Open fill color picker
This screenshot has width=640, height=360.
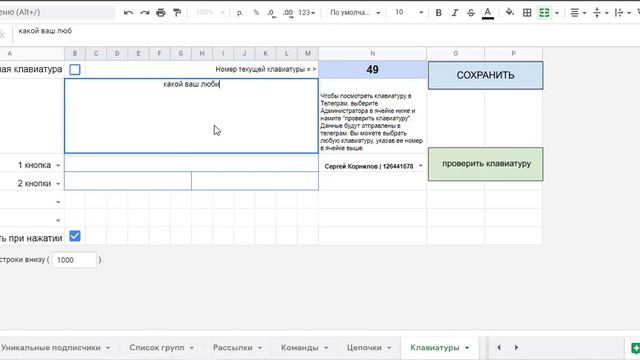(510, 13)
